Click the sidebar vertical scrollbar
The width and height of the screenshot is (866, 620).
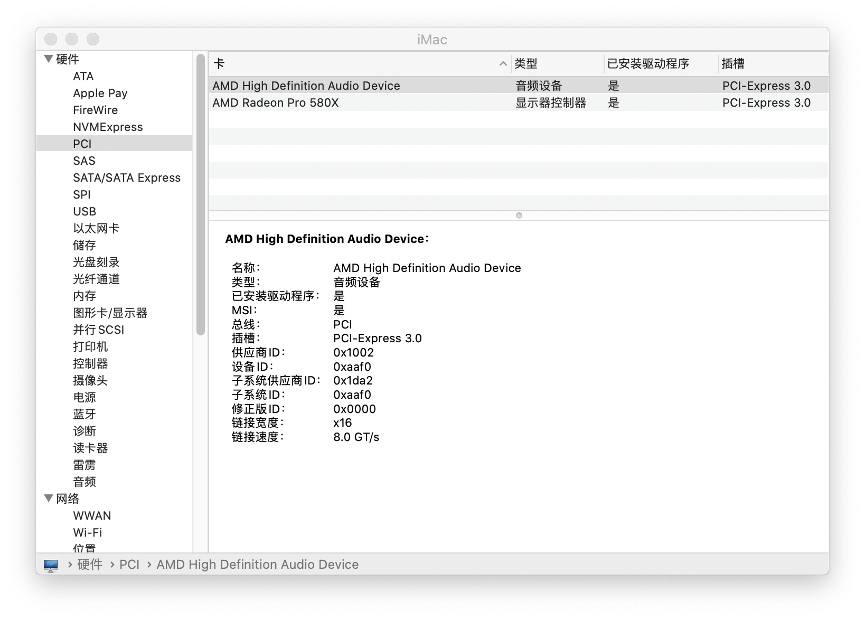click(200, 194)
